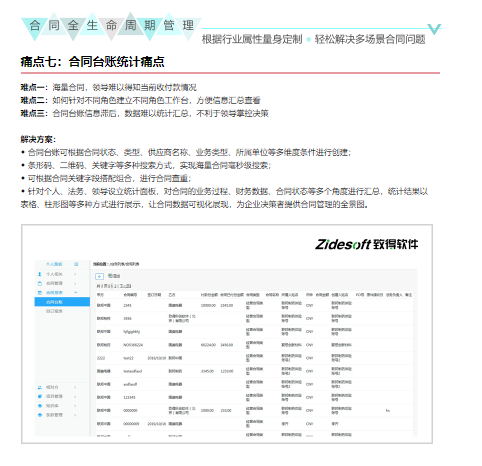Open the 自订报表 submenu item

(54, 311)
